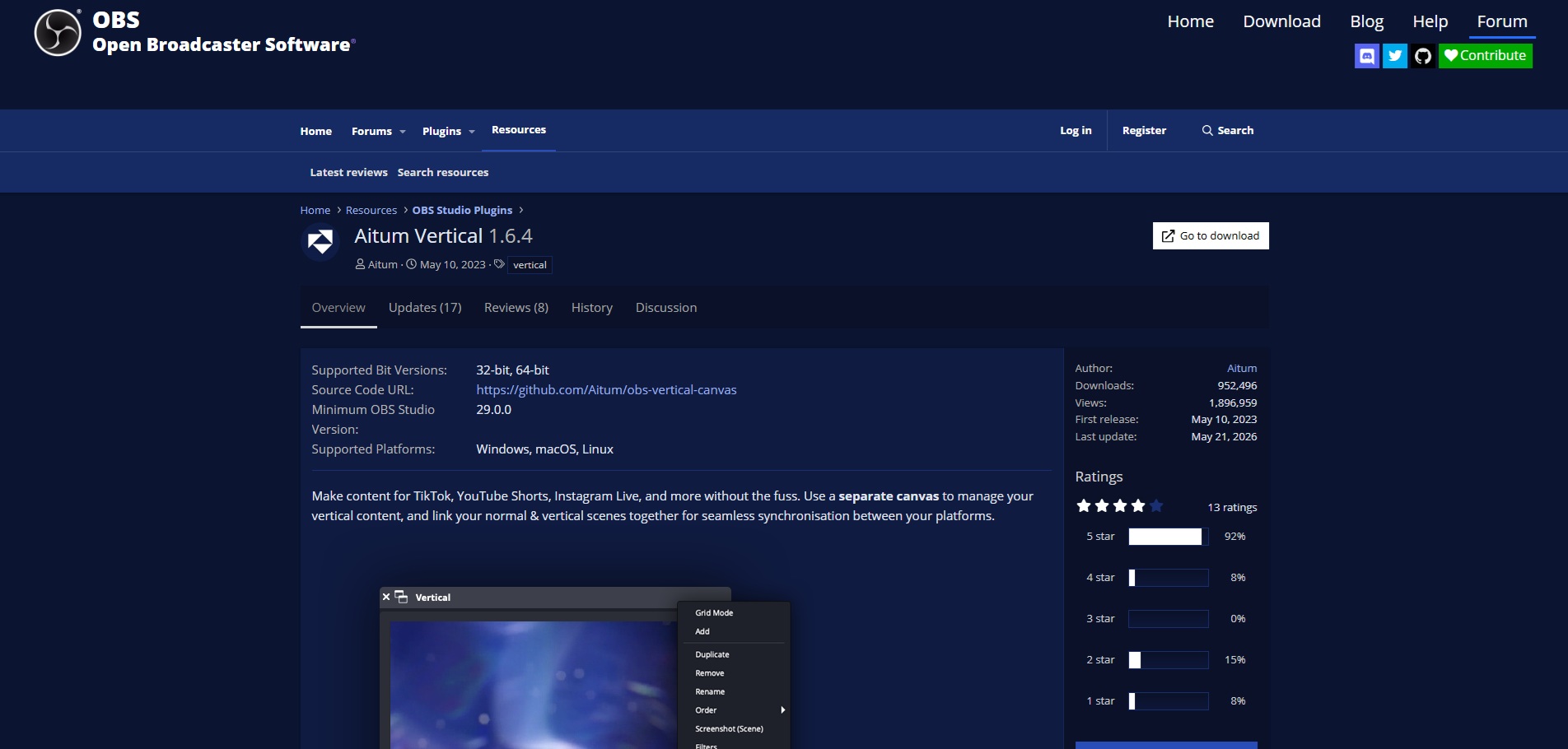This screenshot has width=1568, height=749.
Task: Click the green Contribute button
Action: pyautogui.click(x=1486, y=56)
